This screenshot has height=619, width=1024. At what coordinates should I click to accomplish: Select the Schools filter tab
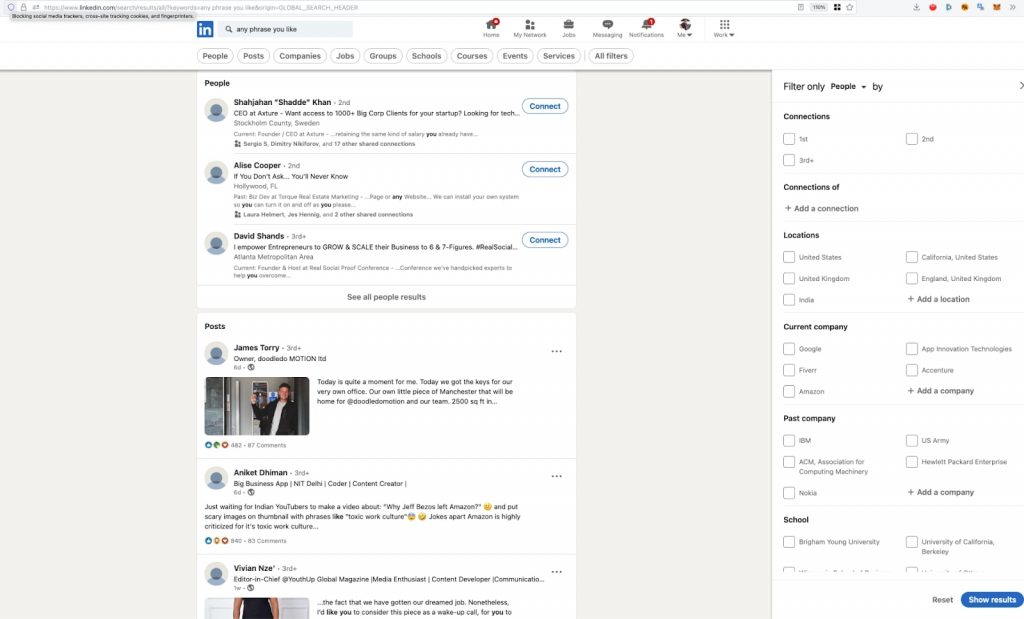click(x=426, y=56)
